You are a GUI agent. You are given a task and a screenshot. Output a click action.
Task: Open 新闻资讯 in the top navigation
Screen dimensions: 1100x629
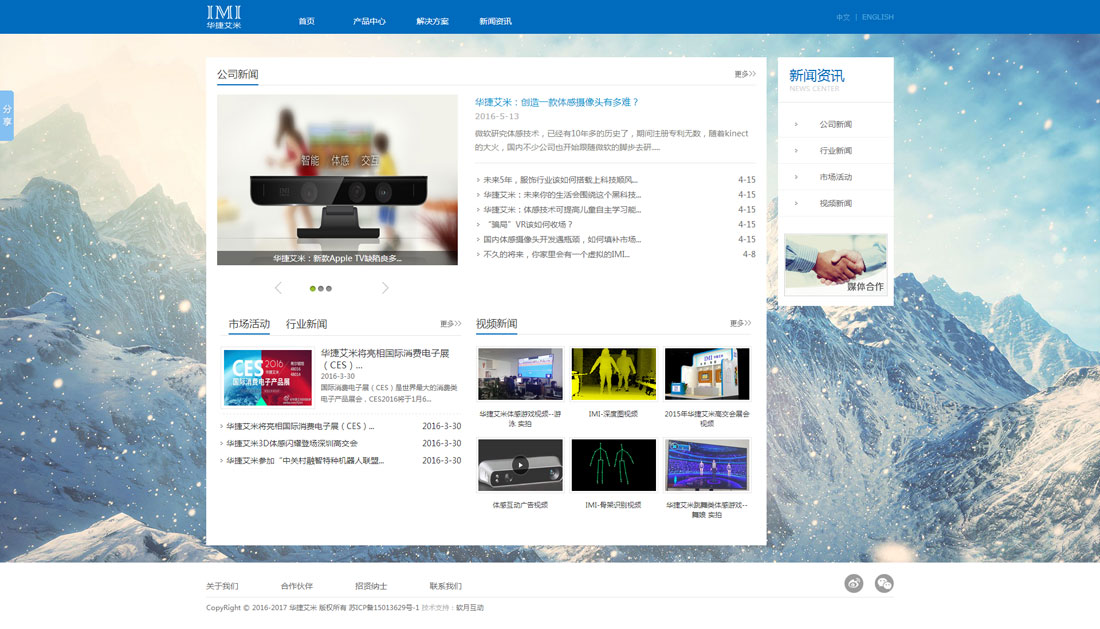click(x=495, y=21)
